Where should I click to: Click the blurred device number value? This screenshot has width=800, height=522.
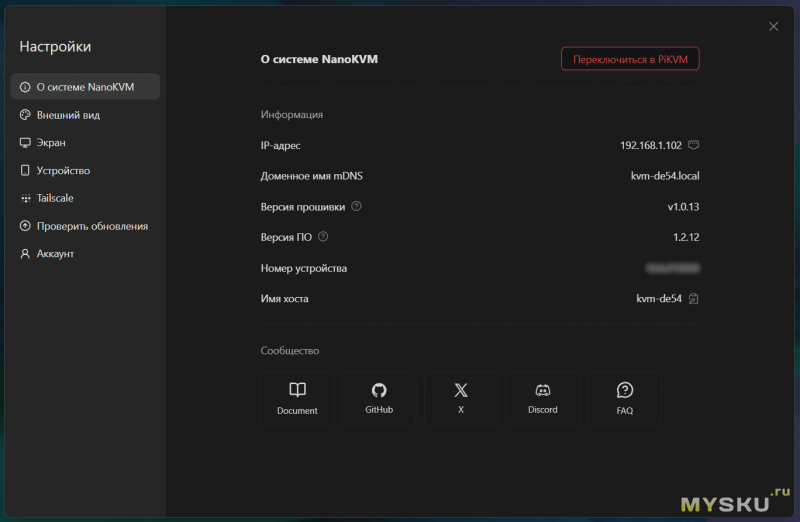coord(672,268)
